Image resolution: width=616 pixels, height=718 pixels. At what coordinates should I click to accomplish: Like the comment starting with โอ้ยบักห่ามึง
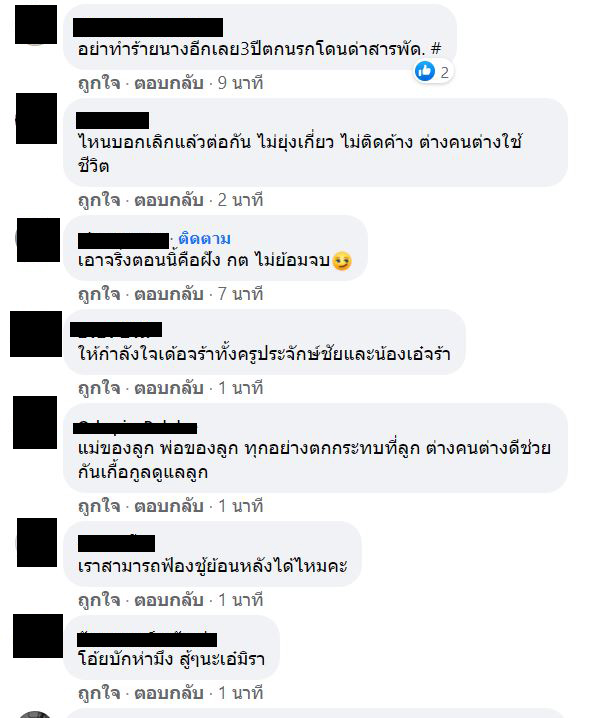point(99,693)
